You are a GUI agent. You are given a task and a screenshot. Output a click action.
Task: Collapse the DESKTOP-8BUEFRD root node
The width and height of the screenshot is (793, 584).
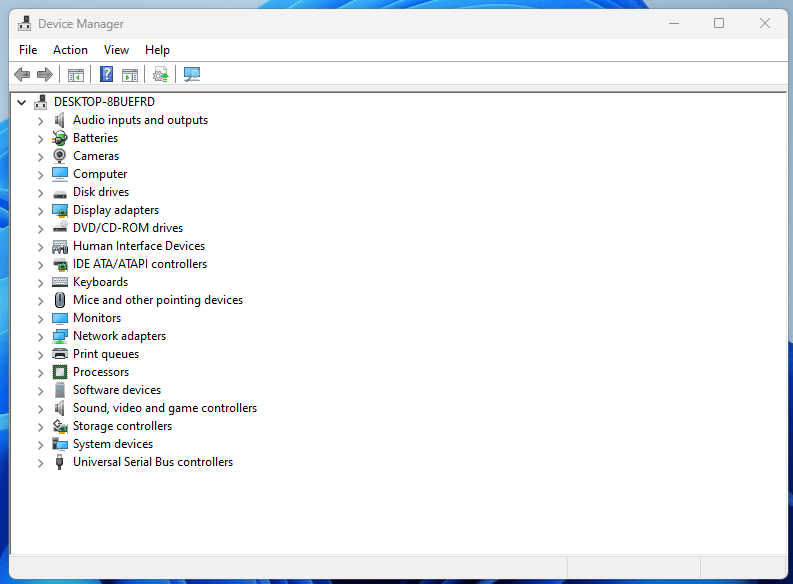(x=21, y=102)
